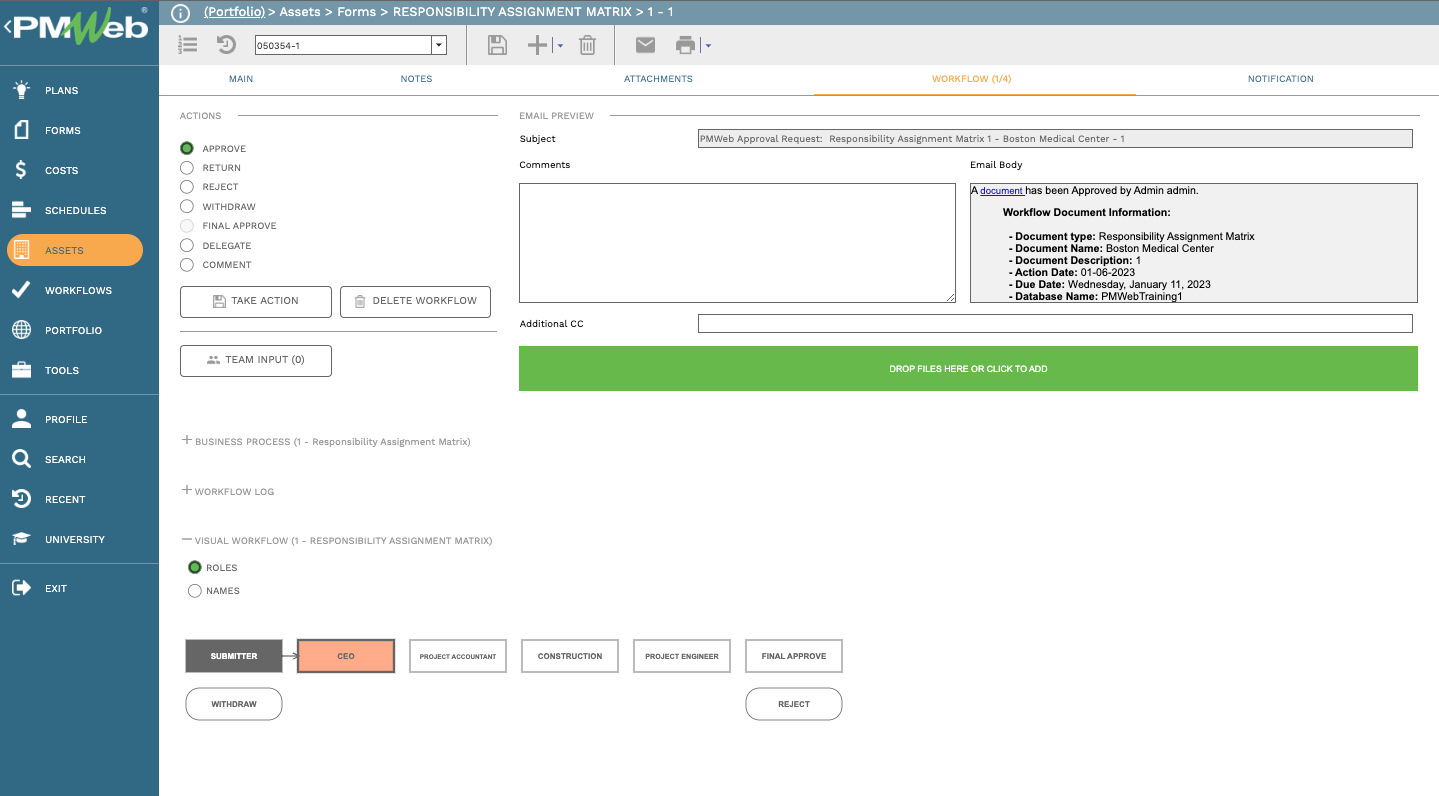Image resolution: width=1439 pixels, height=796 pixels.
Task: Open the record list view icon
Action: [187, 45]
